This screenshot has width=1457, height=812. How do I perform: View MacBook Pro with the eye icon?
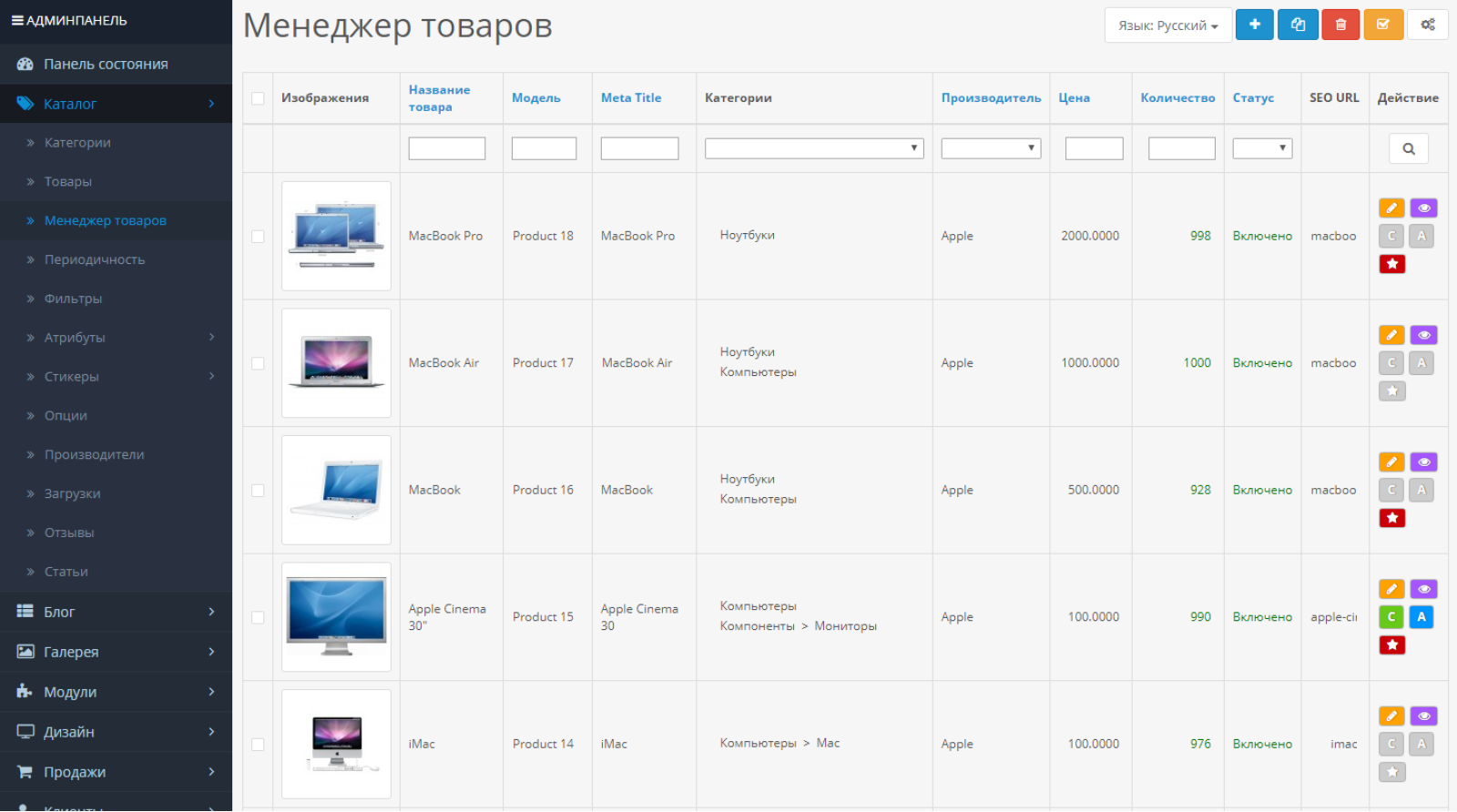pos(1424,208)
